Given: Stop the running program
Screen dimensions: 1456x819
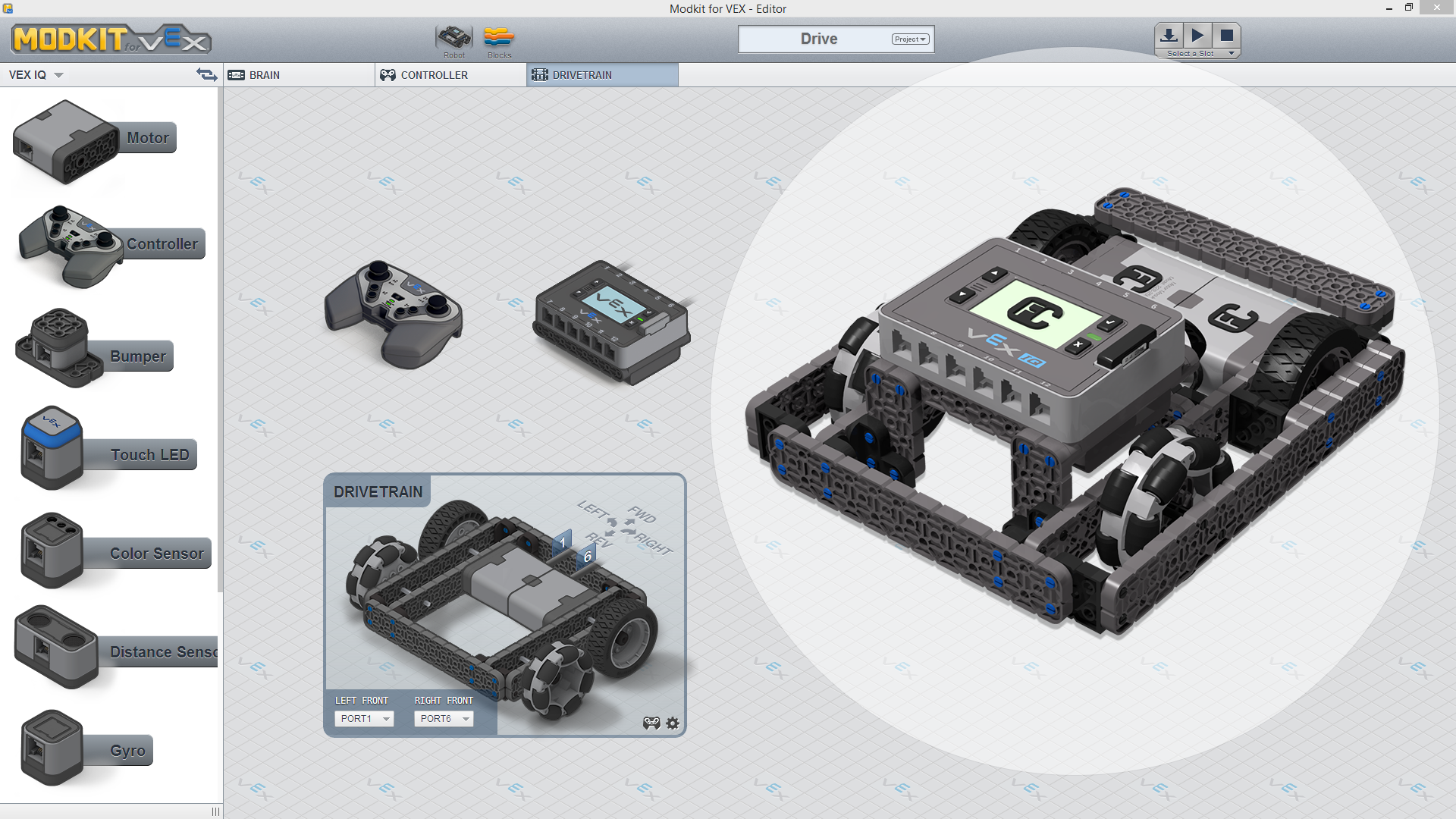Looking at the screenshot, I should tap(1227, 34).
